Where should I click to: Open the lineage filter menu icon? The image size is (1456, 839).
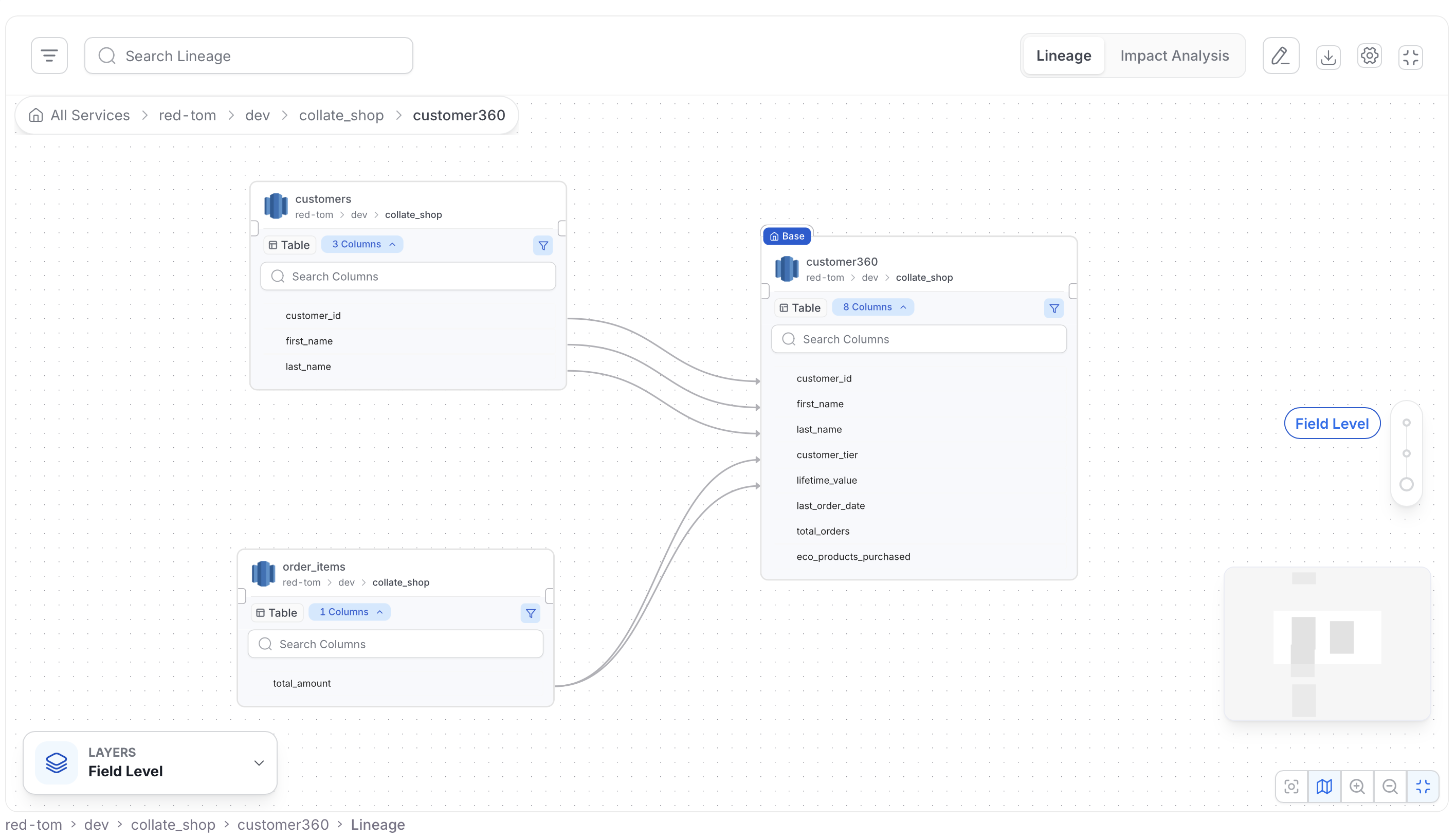coord(49,56)
